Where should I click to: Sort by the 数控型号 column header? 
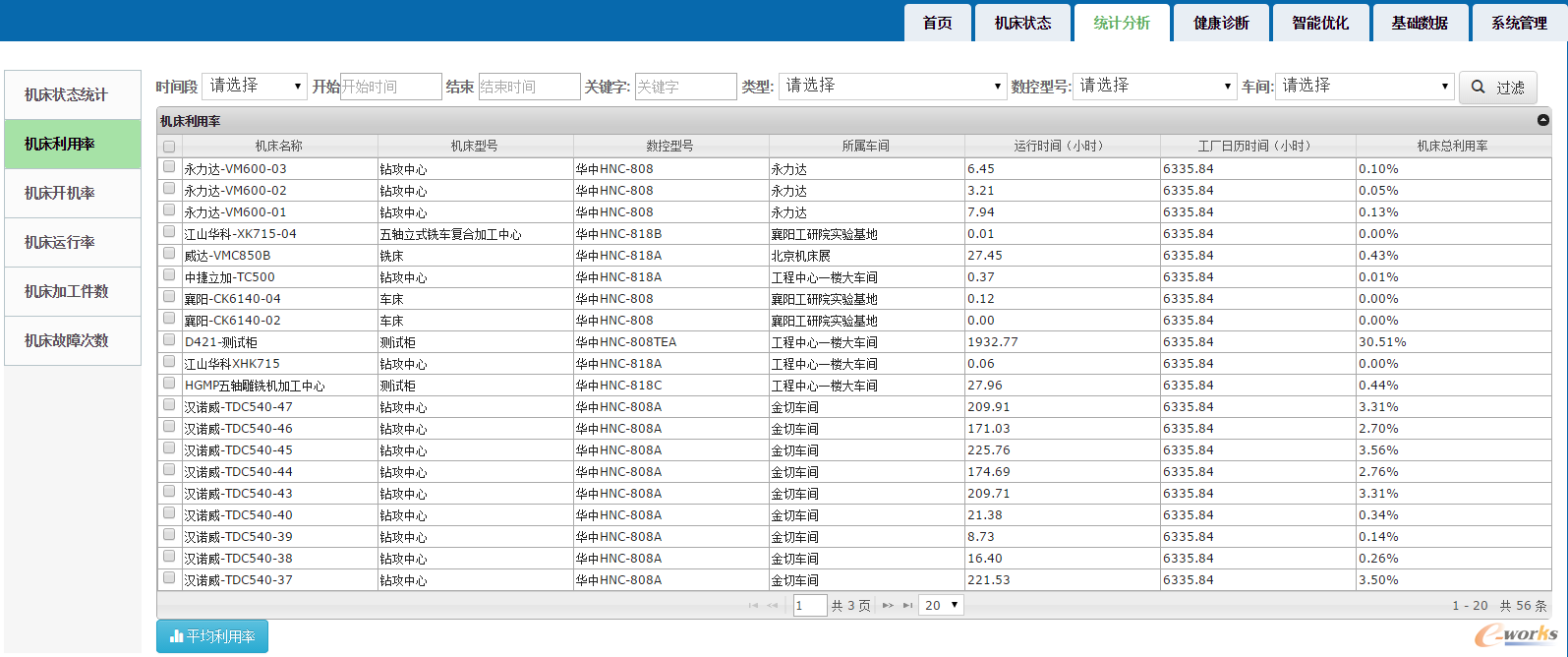670,146
